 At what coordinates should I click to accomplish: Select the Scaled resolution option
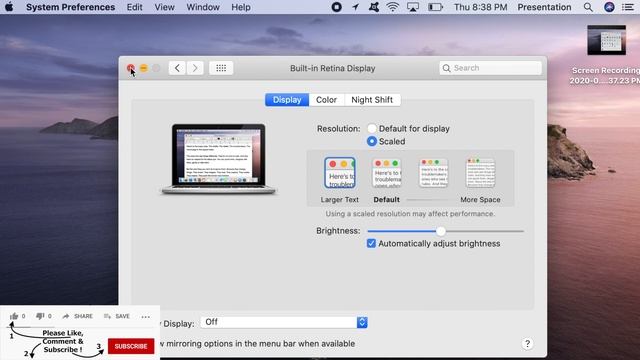371,141
